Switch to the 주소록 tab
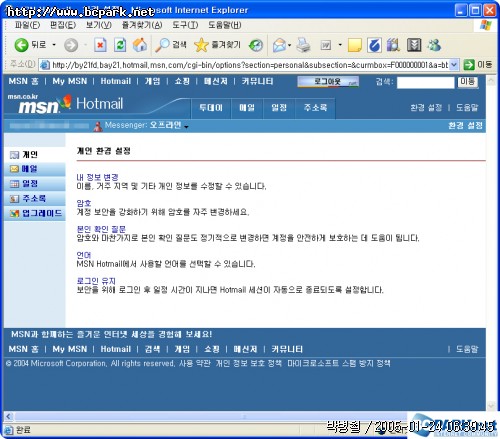 pos(315,108)
